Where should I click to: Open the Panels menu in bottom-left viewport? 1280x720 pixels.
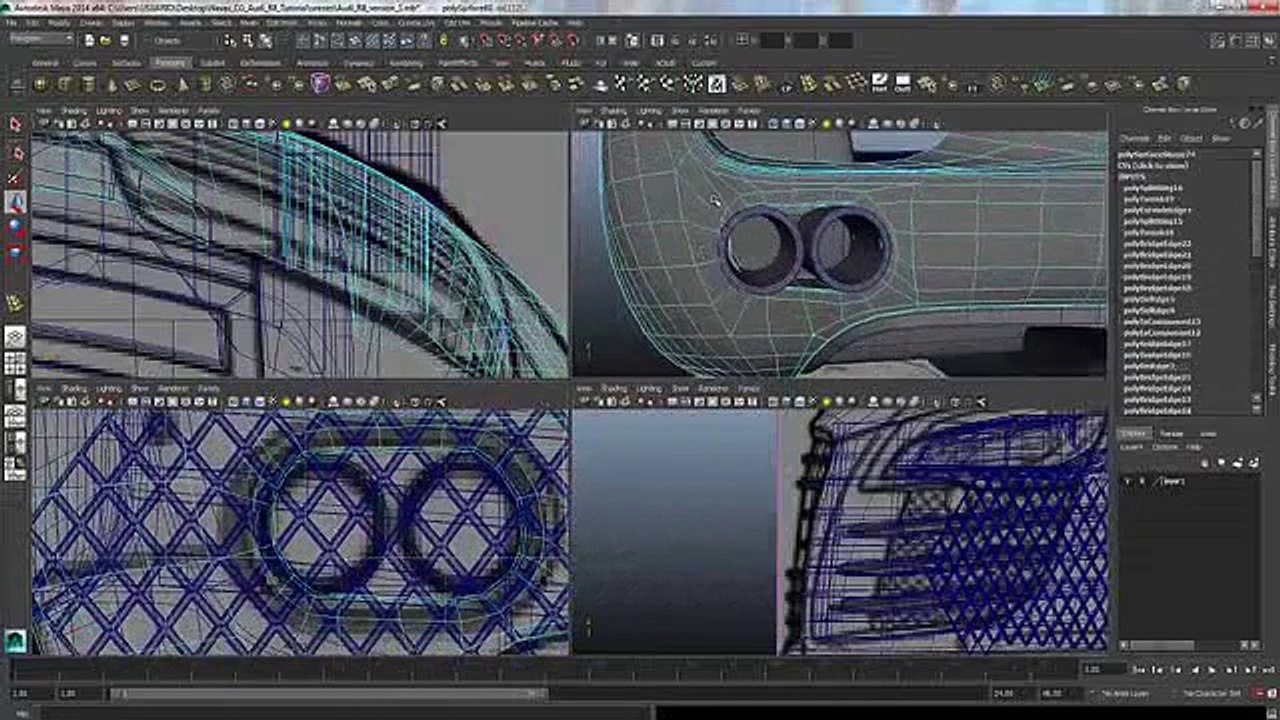[x=208, y=388]
